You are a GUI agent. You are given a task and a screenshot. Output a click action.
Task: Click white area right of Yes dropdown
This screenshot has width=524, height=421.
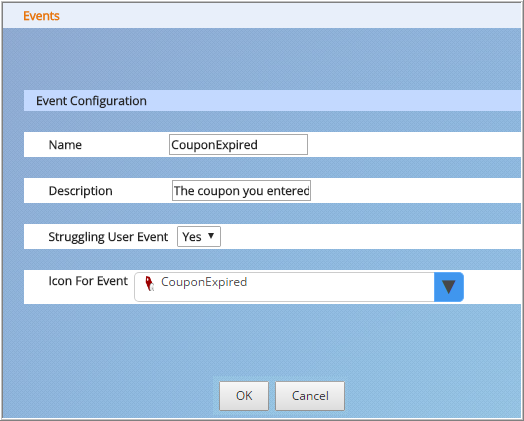(x=371, y=237)
